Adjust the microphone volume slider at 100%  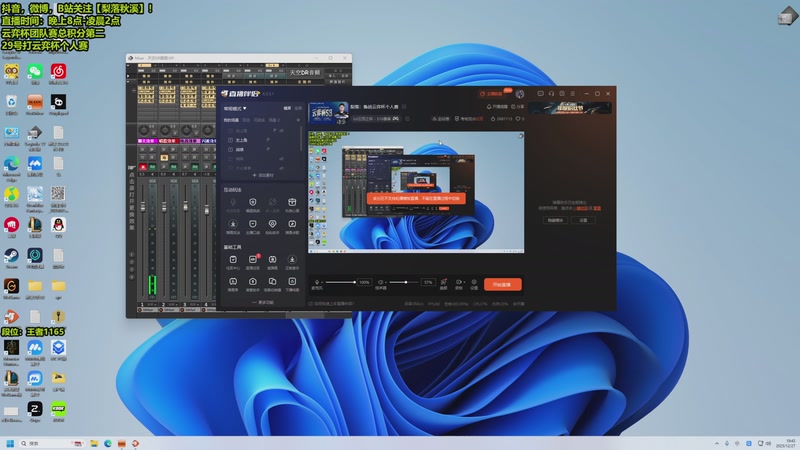click(x=341, y=282)
